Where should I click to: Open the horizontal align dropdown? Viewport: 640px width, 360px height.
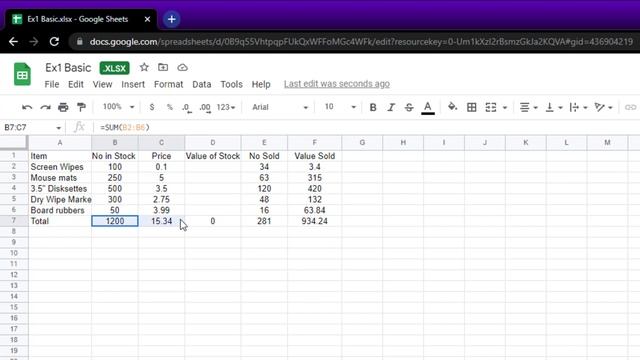click(529, 107)
